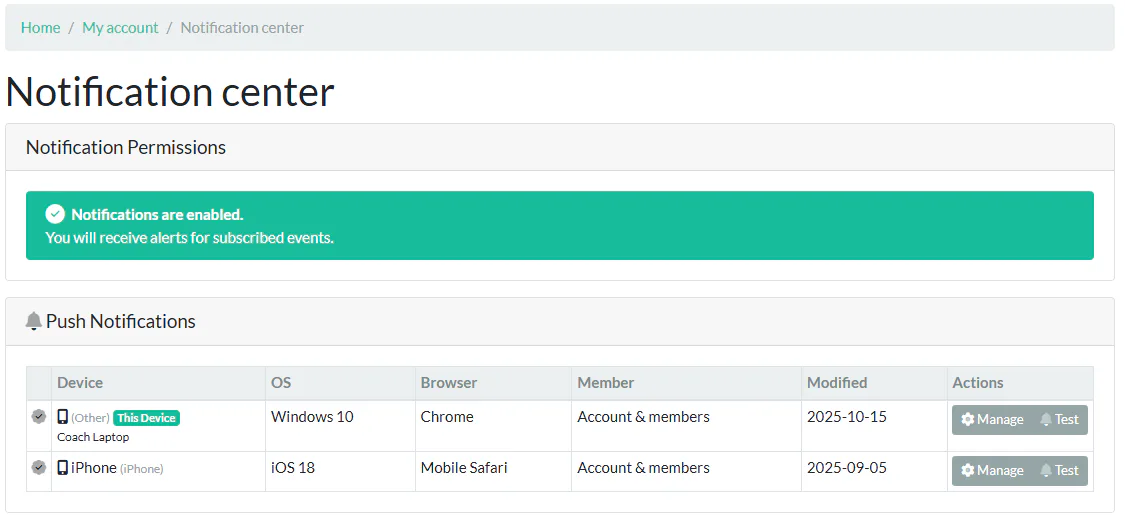Click the Notification Permissions panel header

click(x=560, y=147)
